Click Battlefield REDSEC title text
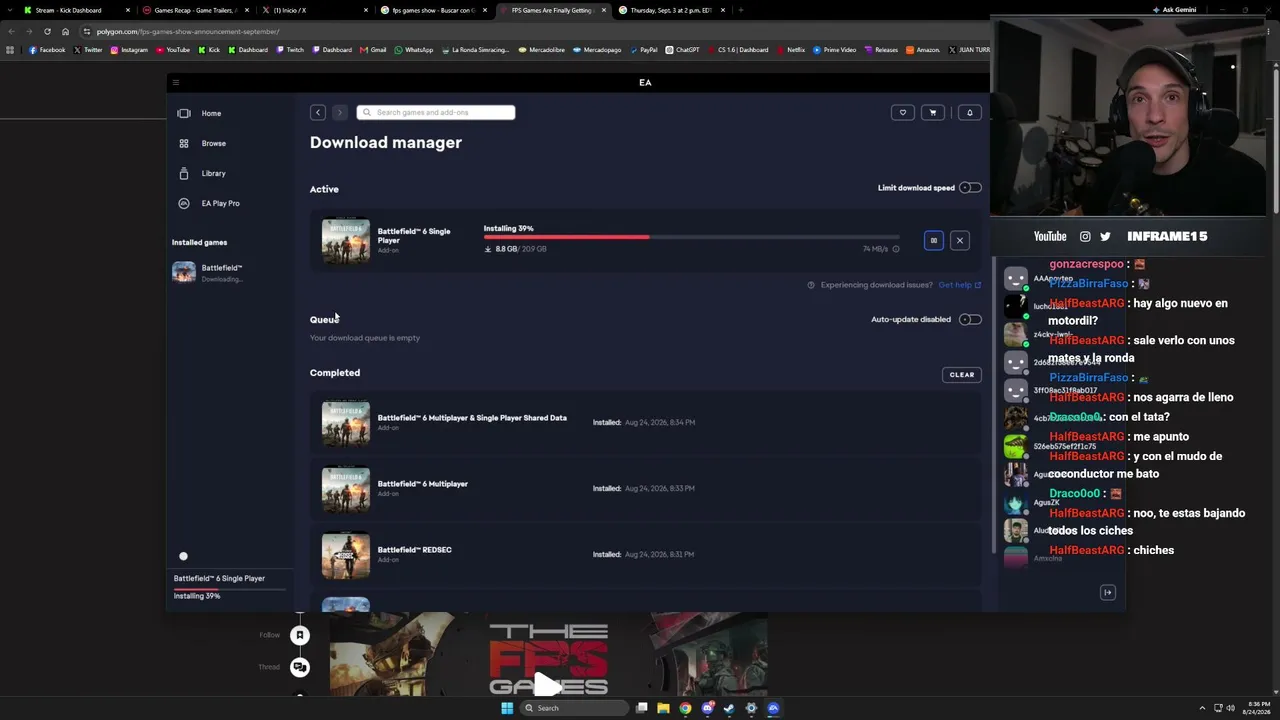 coord(415,550)
